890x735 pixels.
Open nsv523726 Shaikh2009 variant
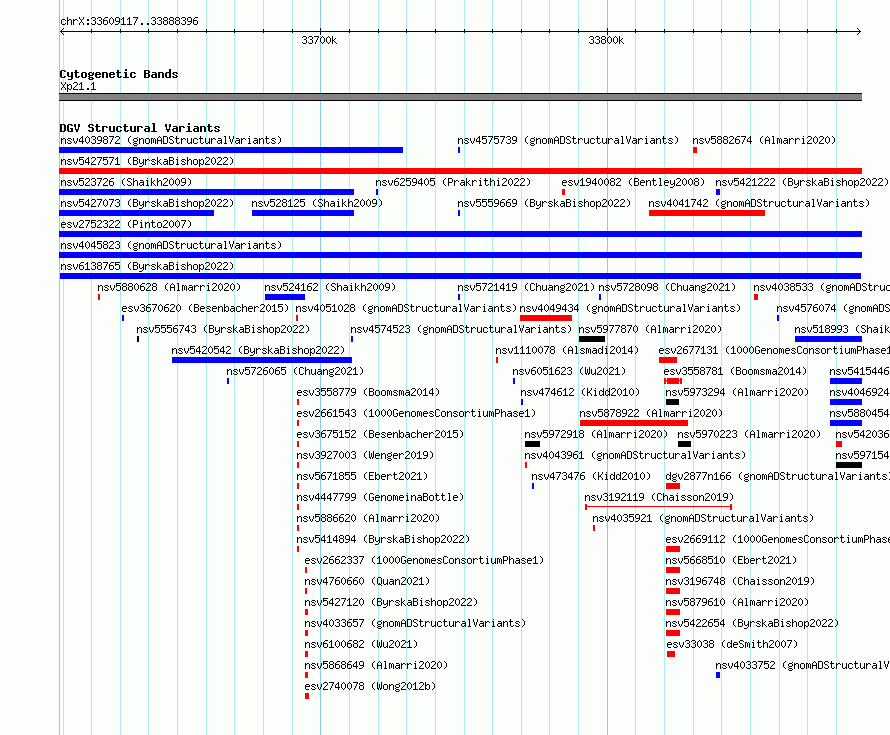point(126,182)
